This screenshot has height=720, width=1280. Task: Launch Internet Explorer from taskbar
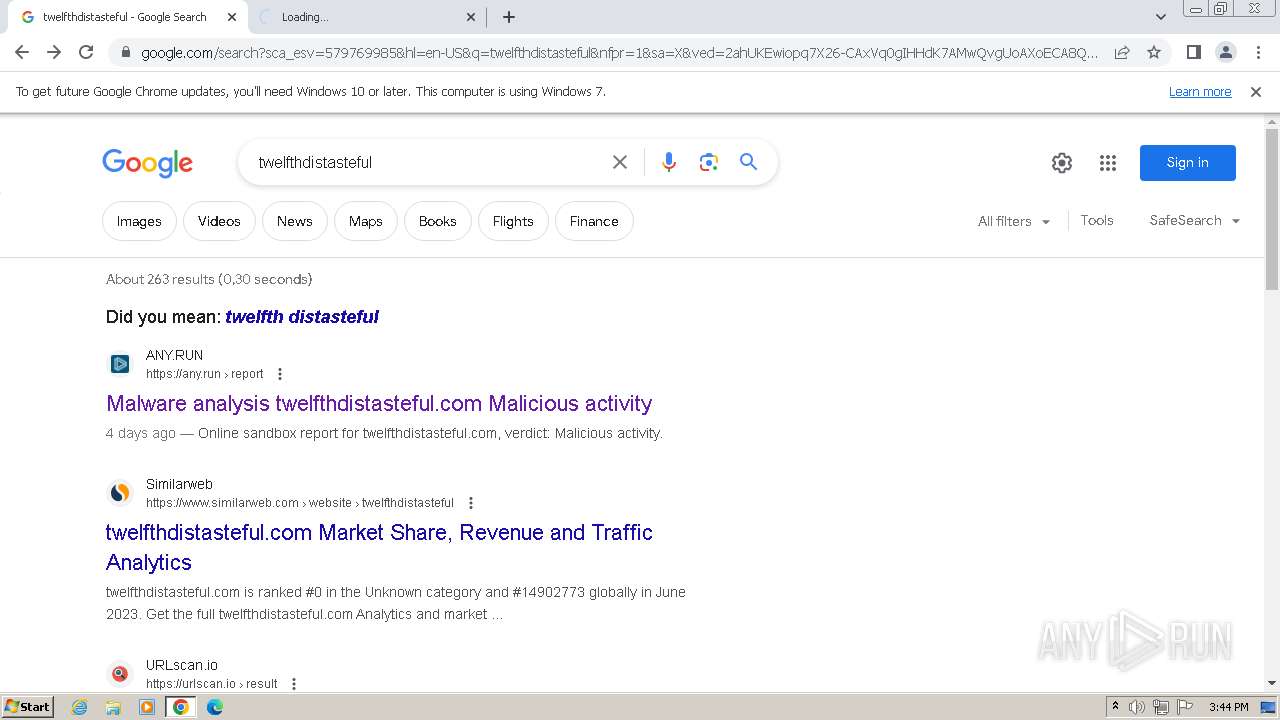[x=80, y=707]
